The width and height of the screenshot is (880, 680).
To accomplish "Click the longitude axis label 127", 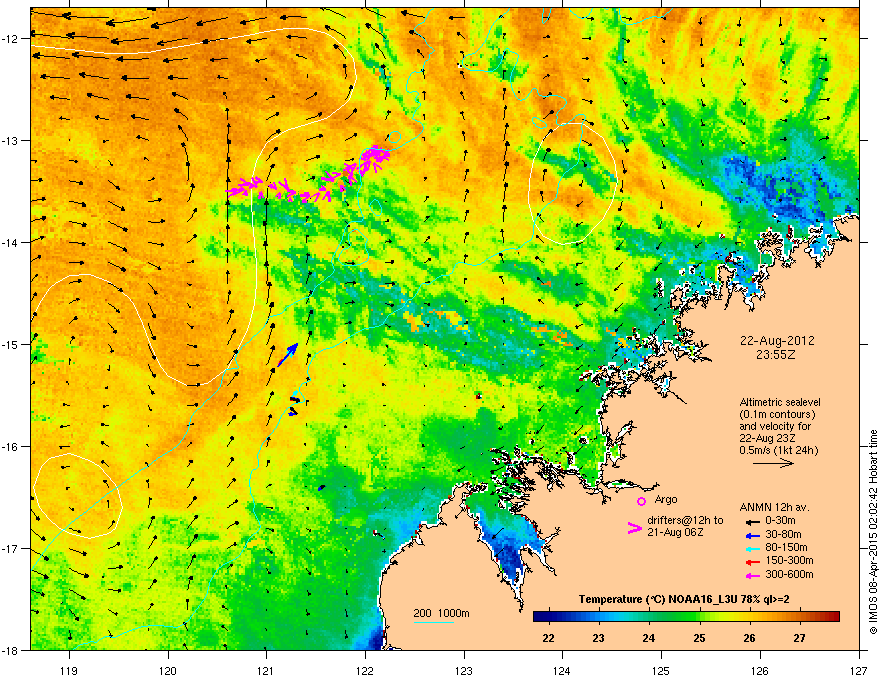I will point(859,670).
